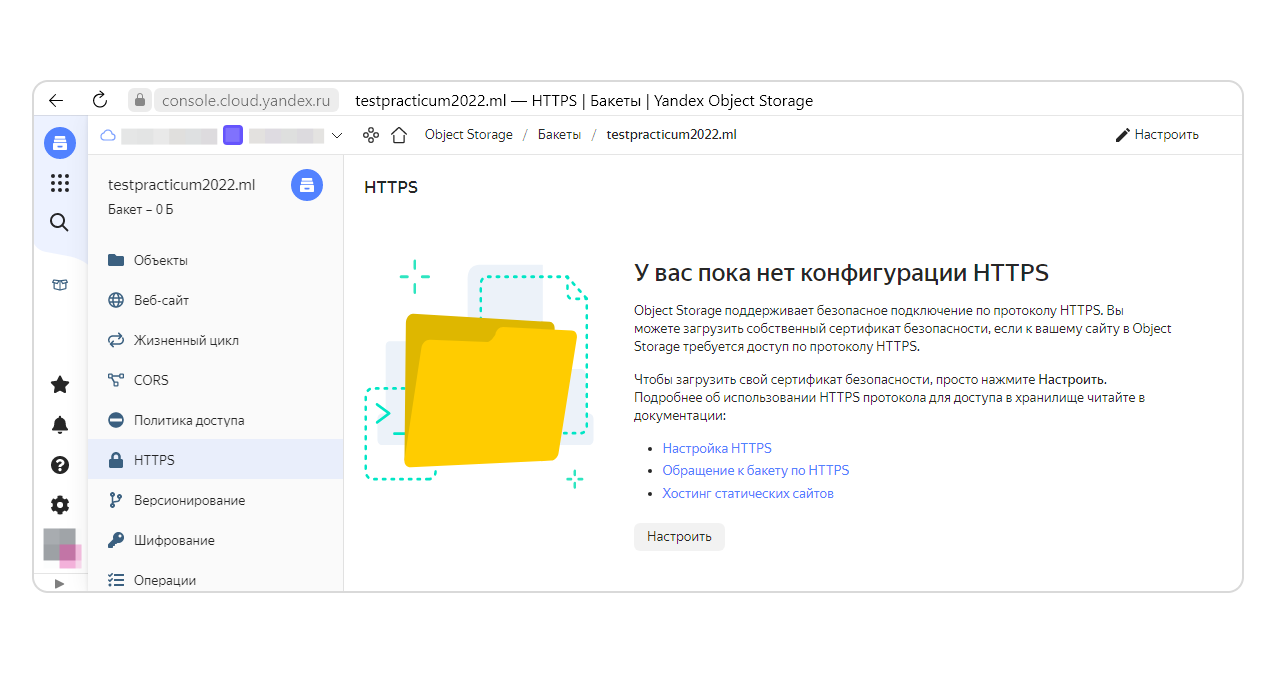This screenshot has width=1276, height=673.
Task: Click the purple folder square icon
Action: 233,135
